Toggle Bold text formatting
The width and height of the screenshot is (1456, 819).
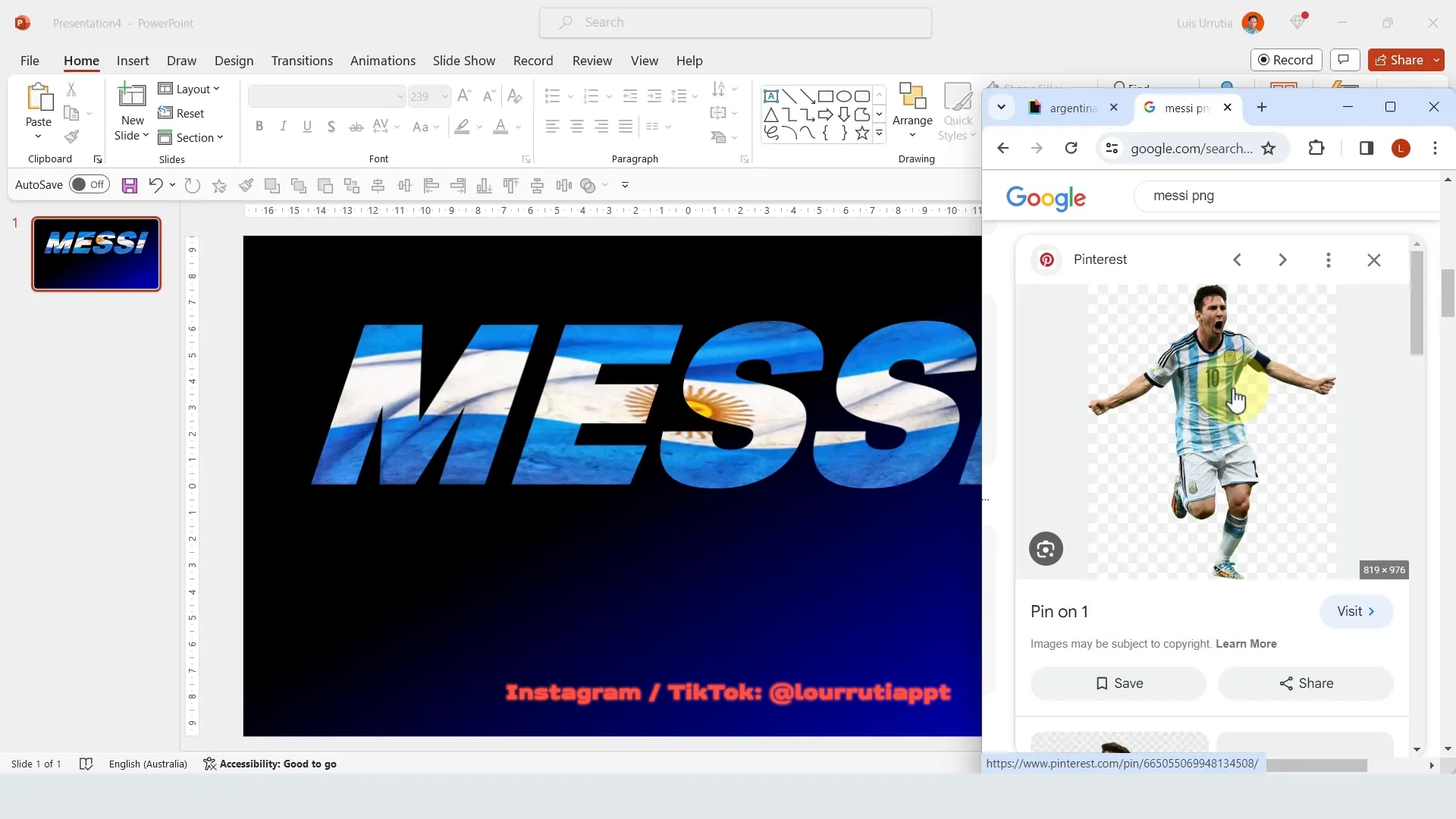[x=259, y=127]
